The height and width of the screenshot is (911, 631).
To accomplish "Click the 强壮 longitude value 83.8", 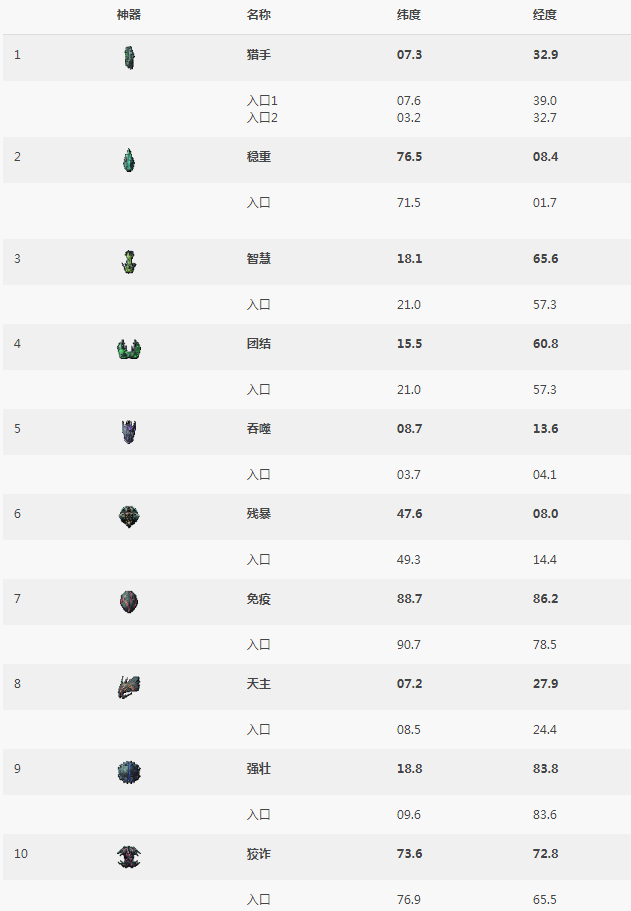I will [546, 769].
